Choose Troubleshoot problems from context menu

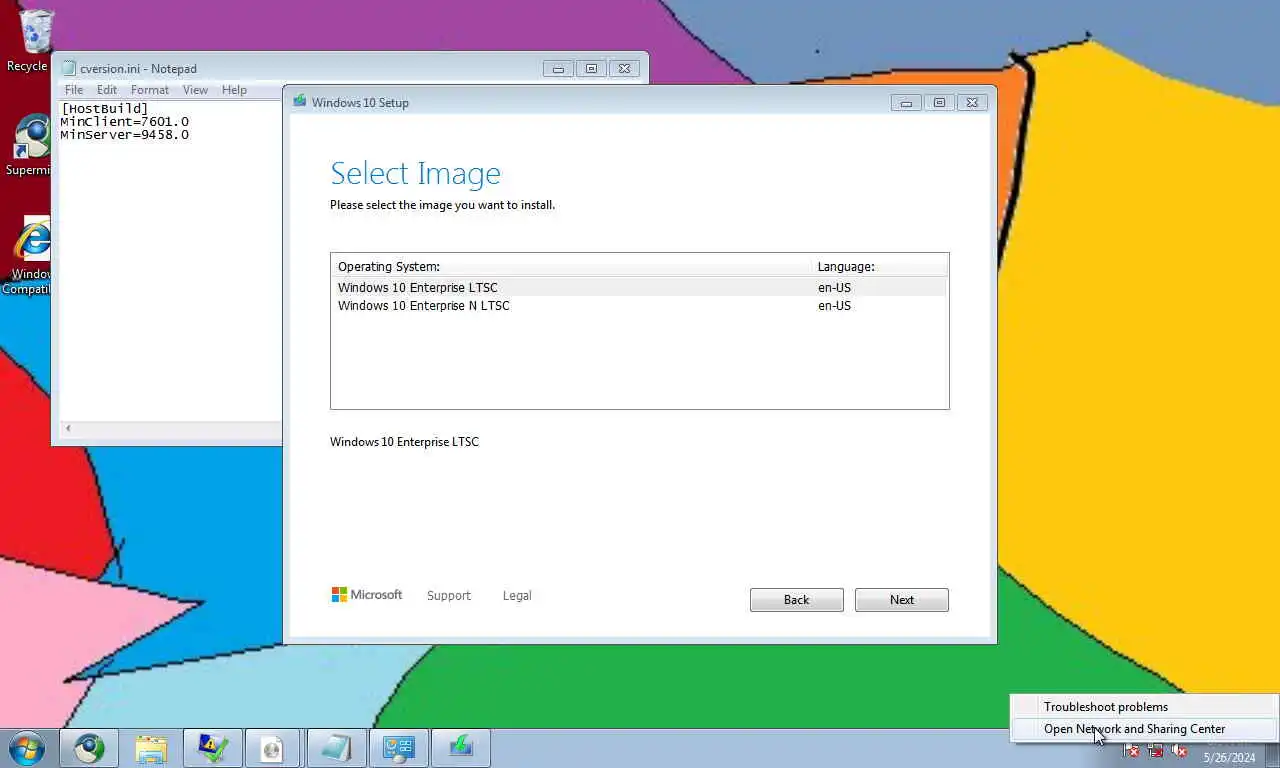coord(1143,707)
